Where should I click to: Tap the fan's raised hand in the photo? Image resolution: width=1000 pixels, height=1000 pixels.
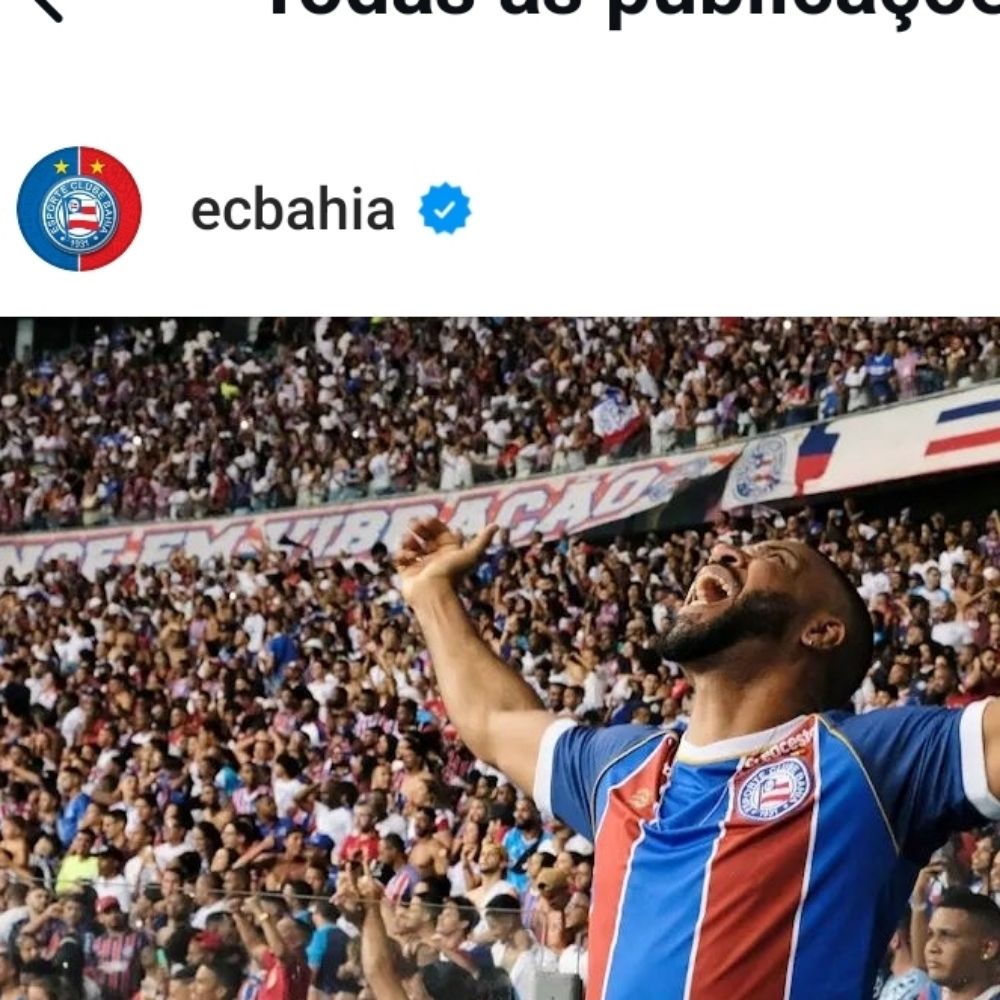(439, 549)
